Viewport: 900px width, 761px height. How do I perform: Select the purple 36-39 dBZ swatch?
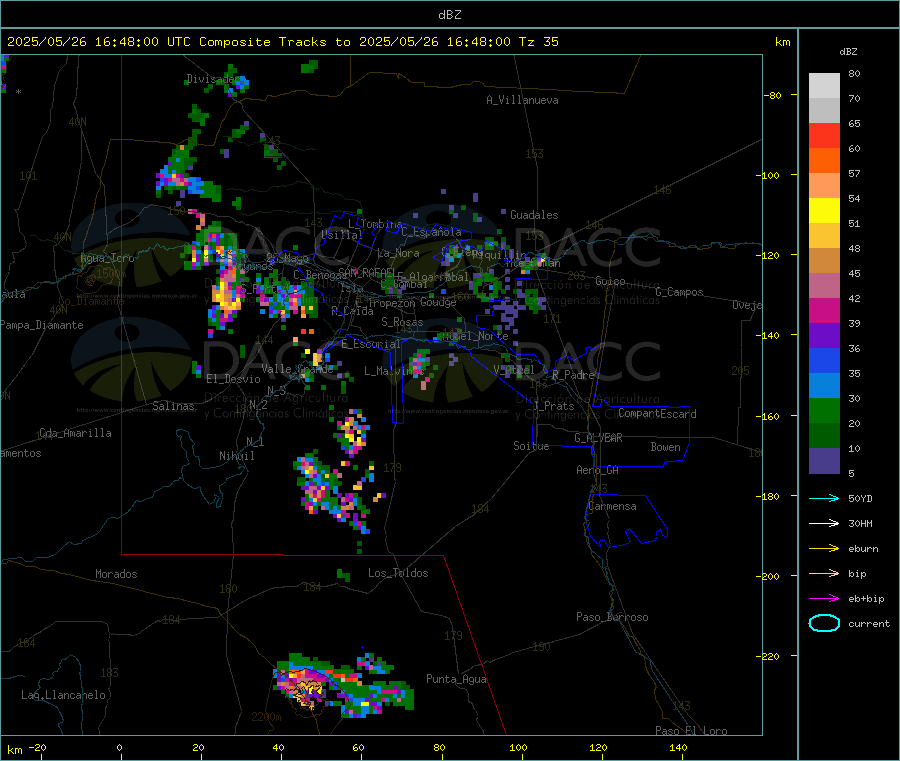[x=824, y=336]
